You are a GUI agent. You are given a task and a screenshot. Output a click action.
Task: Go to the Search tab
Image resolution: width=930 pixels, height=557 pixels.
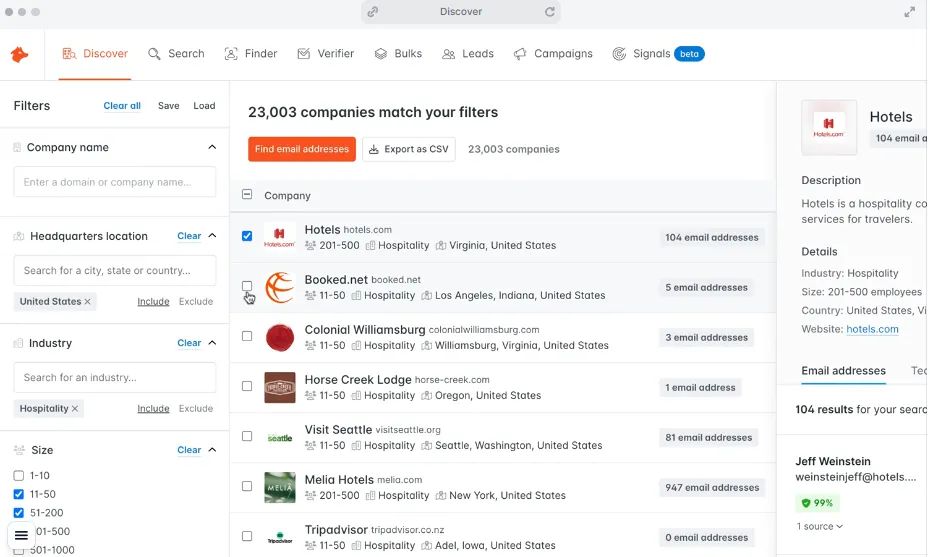tap(176, 54)
